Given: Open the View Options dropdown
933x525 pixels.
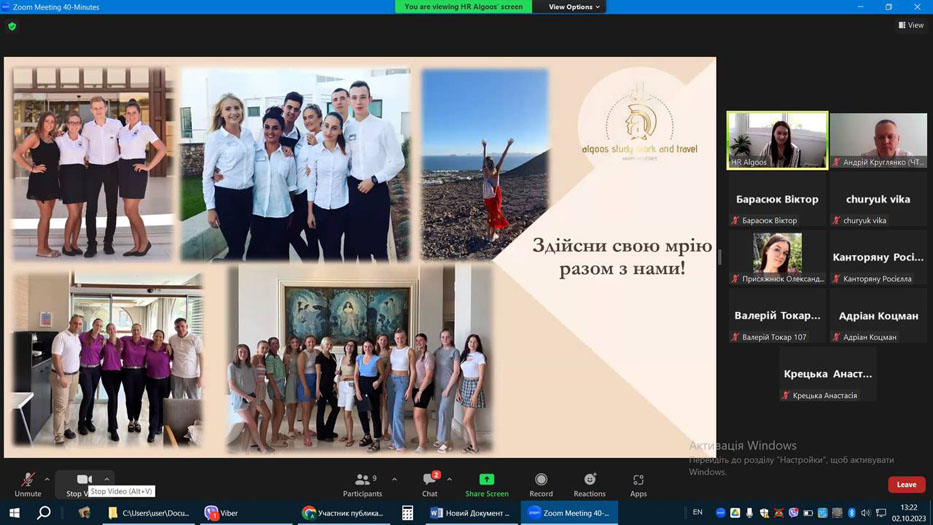Looking at the screenshot, I should 574,7.
